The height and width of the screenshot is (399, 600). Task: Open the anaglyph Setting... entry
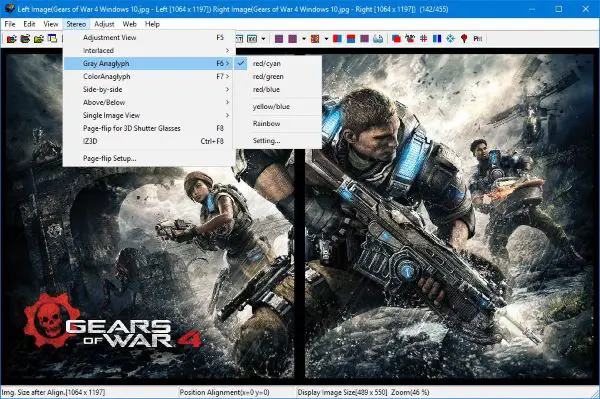(x=278, y=141)
